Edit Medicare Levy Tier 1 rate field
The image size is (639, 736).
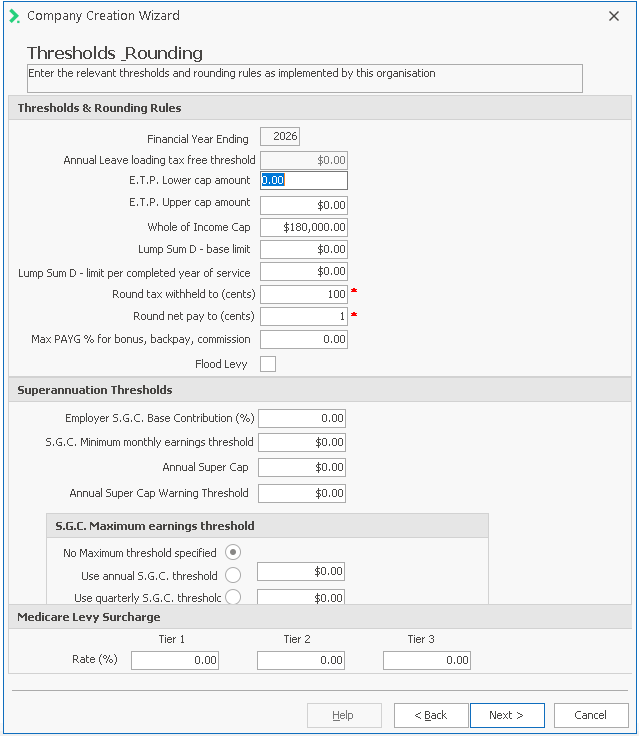(x=175, y=660)
